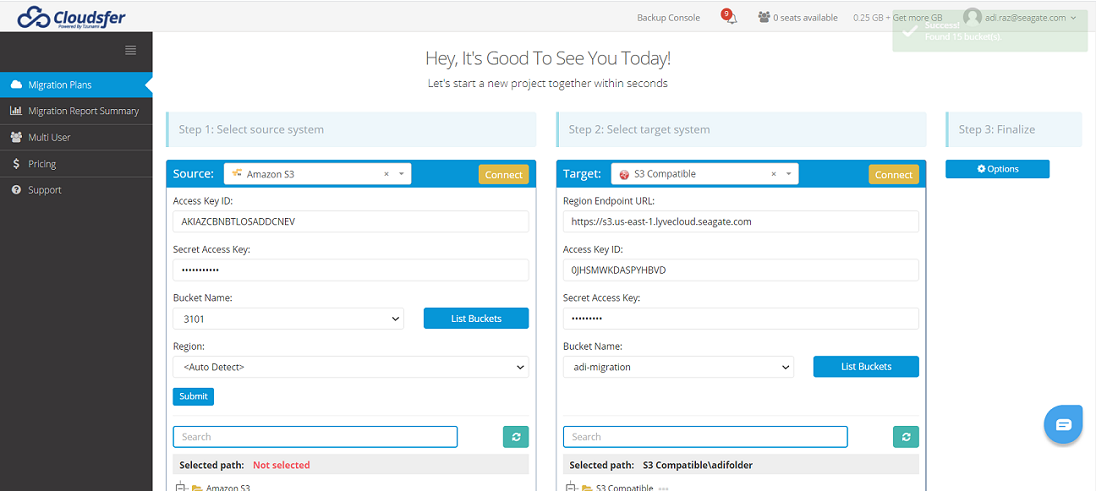Viewport: 1096px width, 491px height.
Task: Open Backup Console link
Action: [668, 18]
